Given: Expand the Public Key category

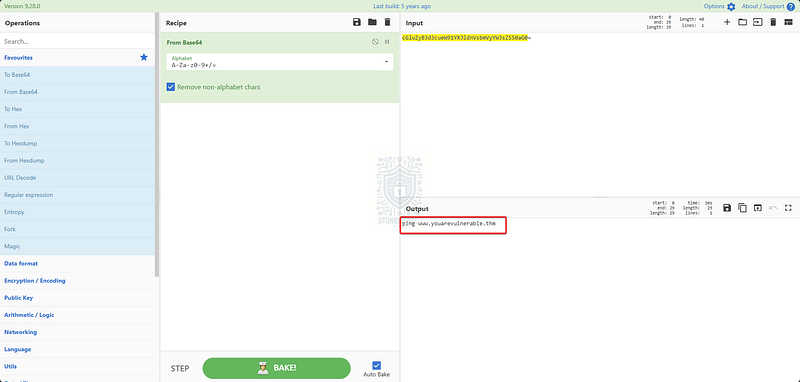Looking at the screenshot, I should 78,298.
